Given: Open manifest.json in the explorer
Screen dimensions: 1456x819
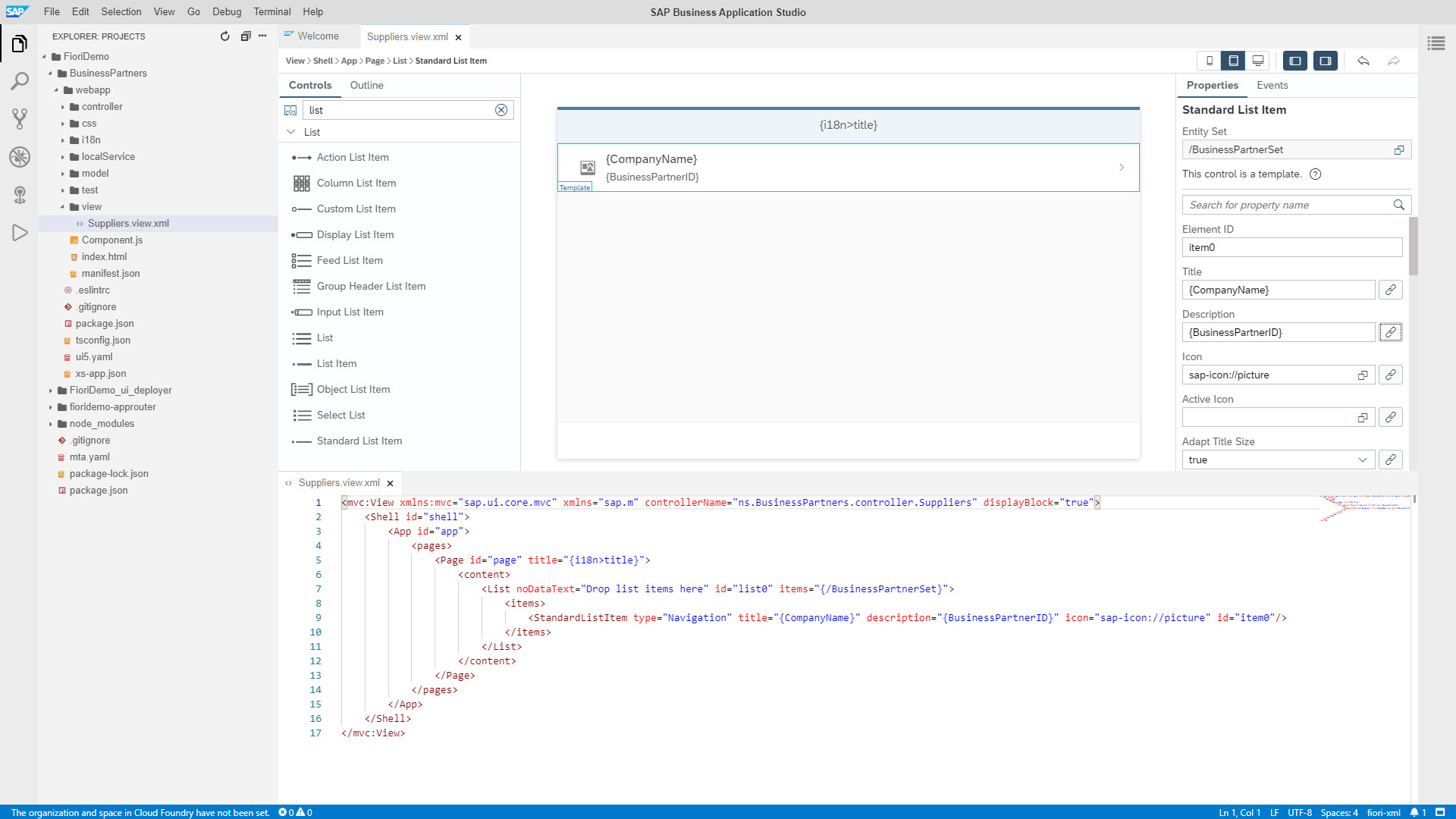Looking at the screenshot, I should (x=110, y=274).
